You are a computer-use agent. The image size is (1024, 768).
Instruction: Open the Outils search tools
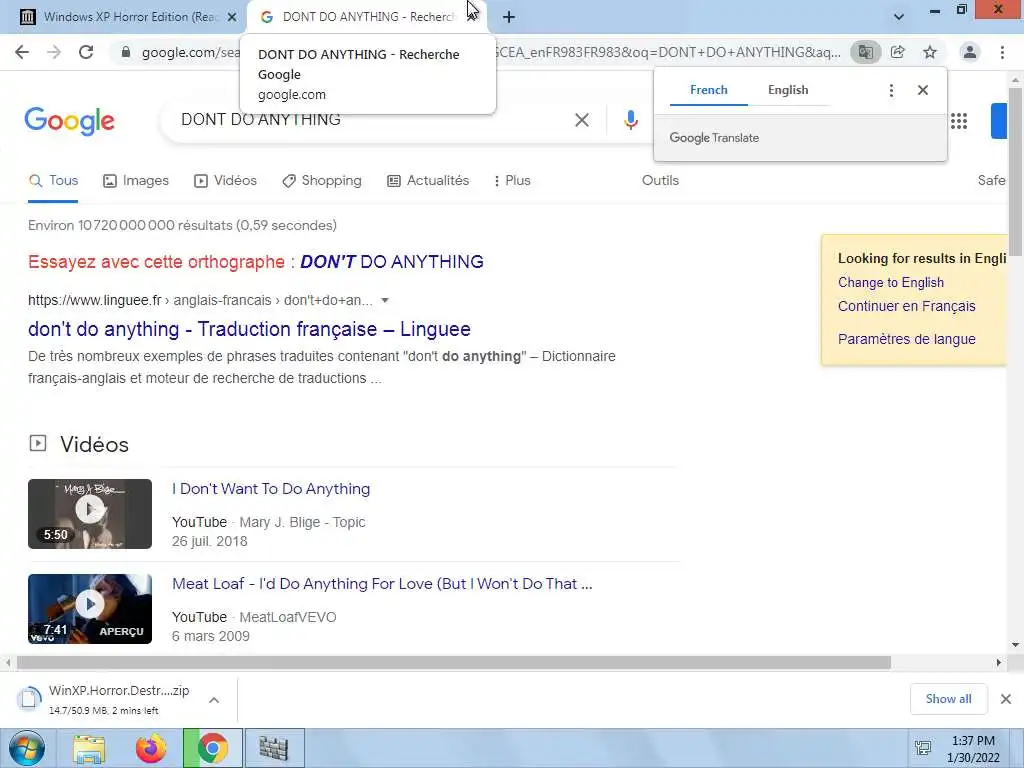[x=660, y=181]
